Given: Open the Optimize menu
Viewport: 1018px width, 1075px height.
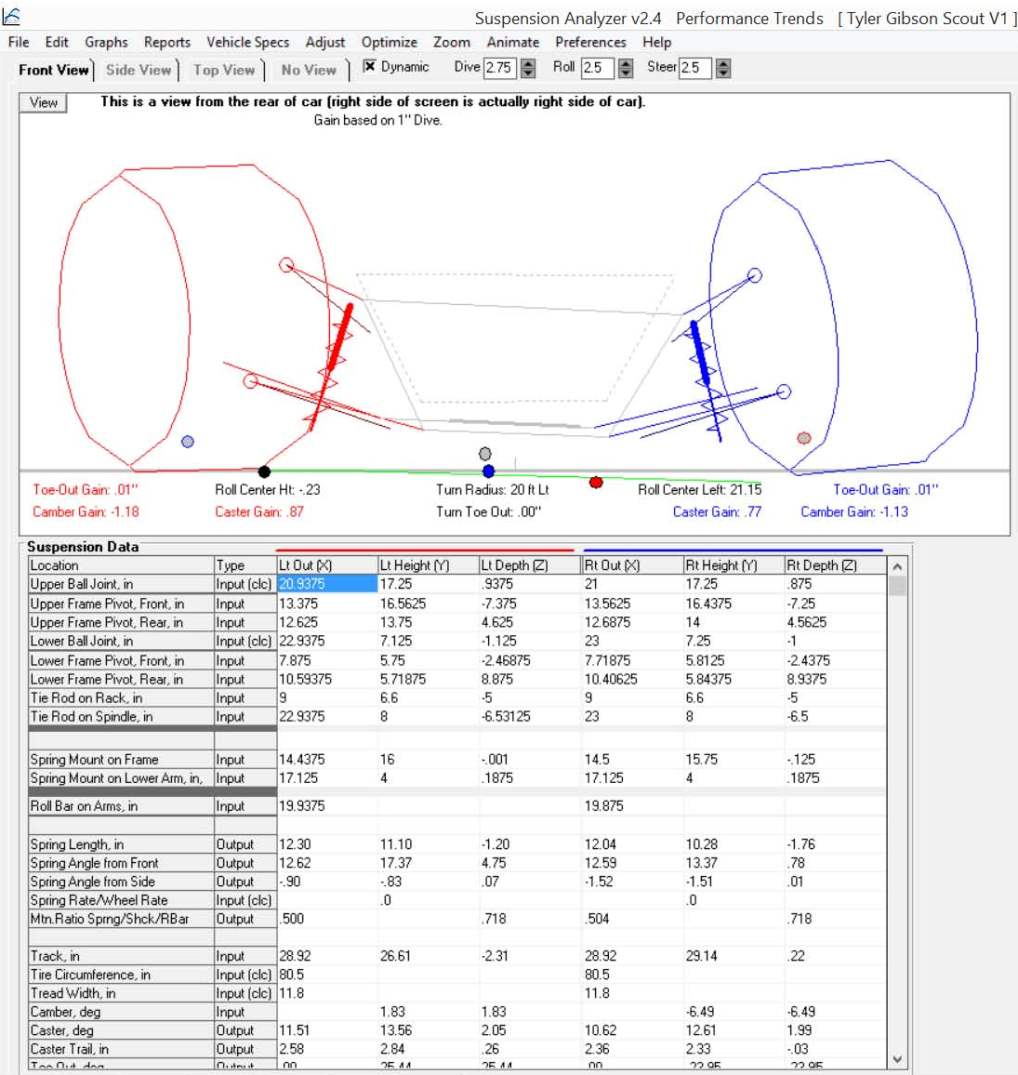Looking at the screenshot, I should pyautogui.click(x=389, y=42).
